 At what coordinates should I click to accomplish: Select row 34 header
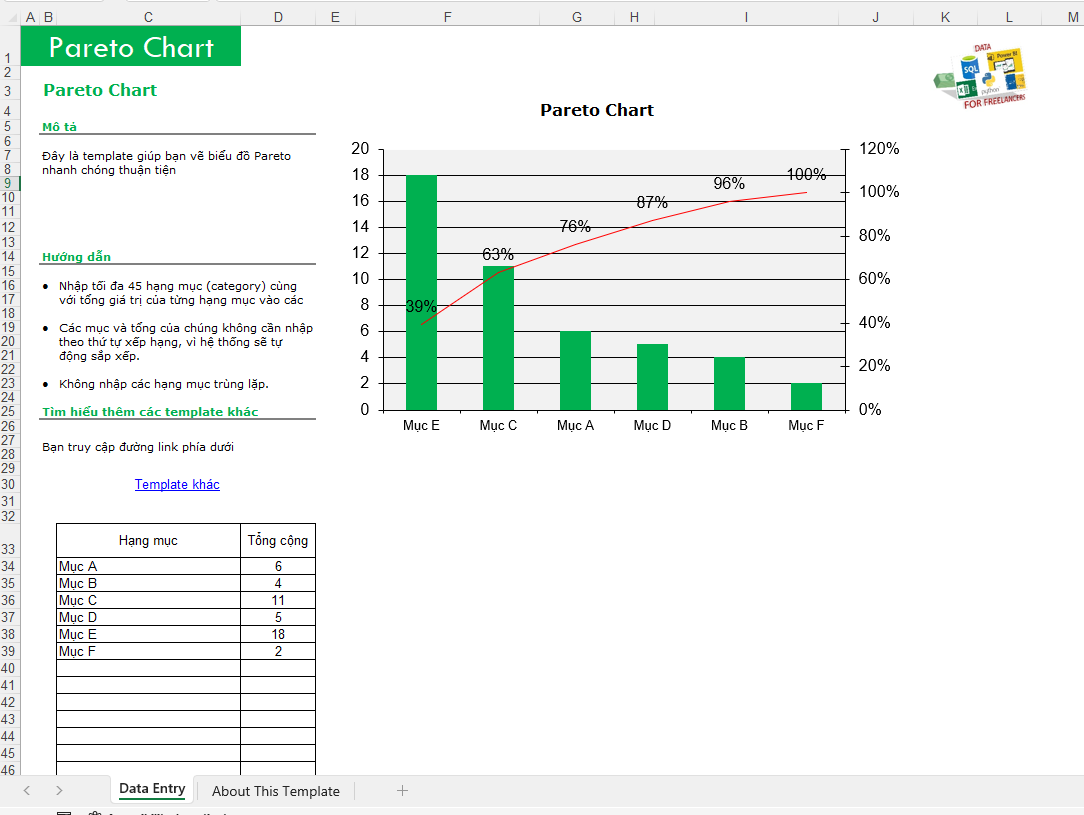pyautogui.click(x=9, y=566)
